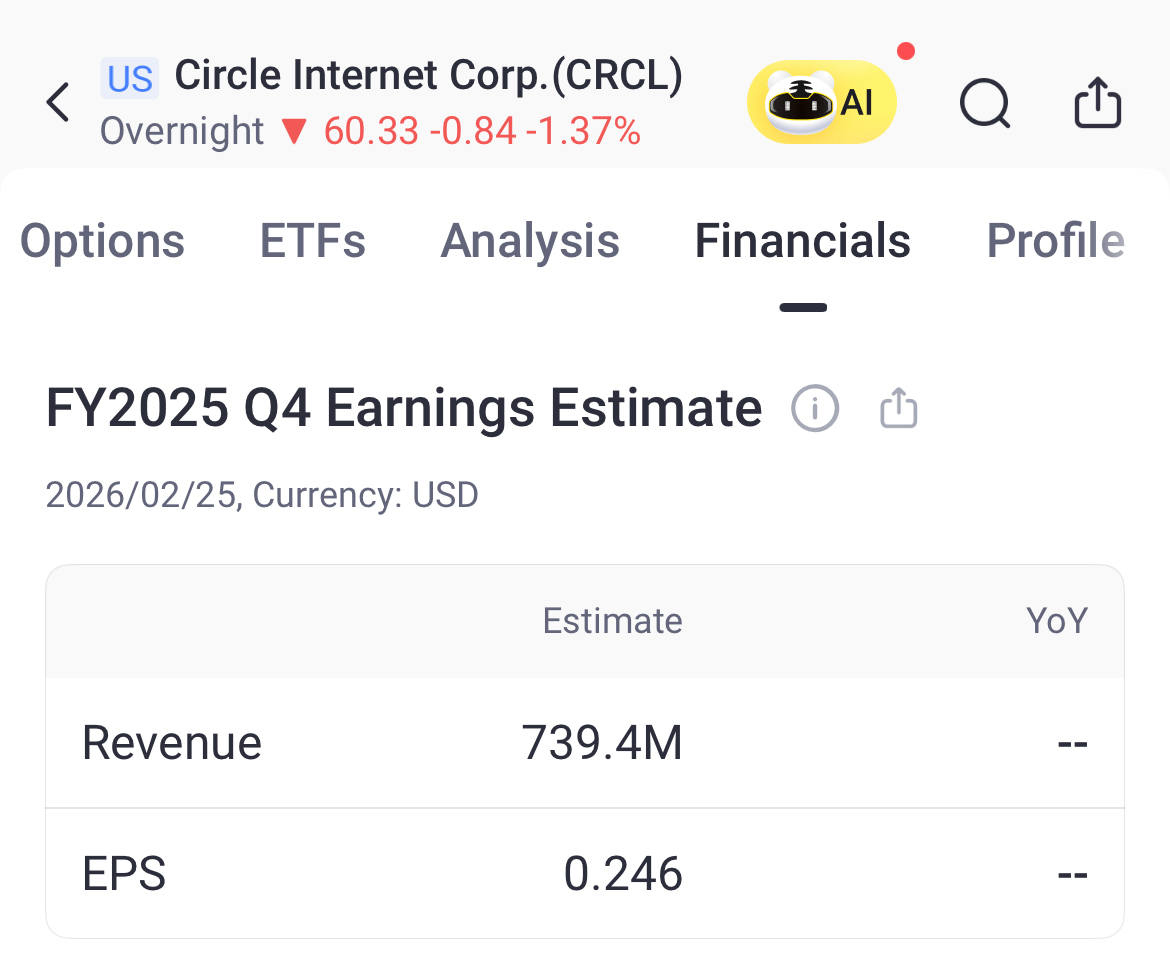Tap the Circle Internet Corp.(CRCL) title
The height and width of the screenshot is (953, 1170).
pos(429,76)
